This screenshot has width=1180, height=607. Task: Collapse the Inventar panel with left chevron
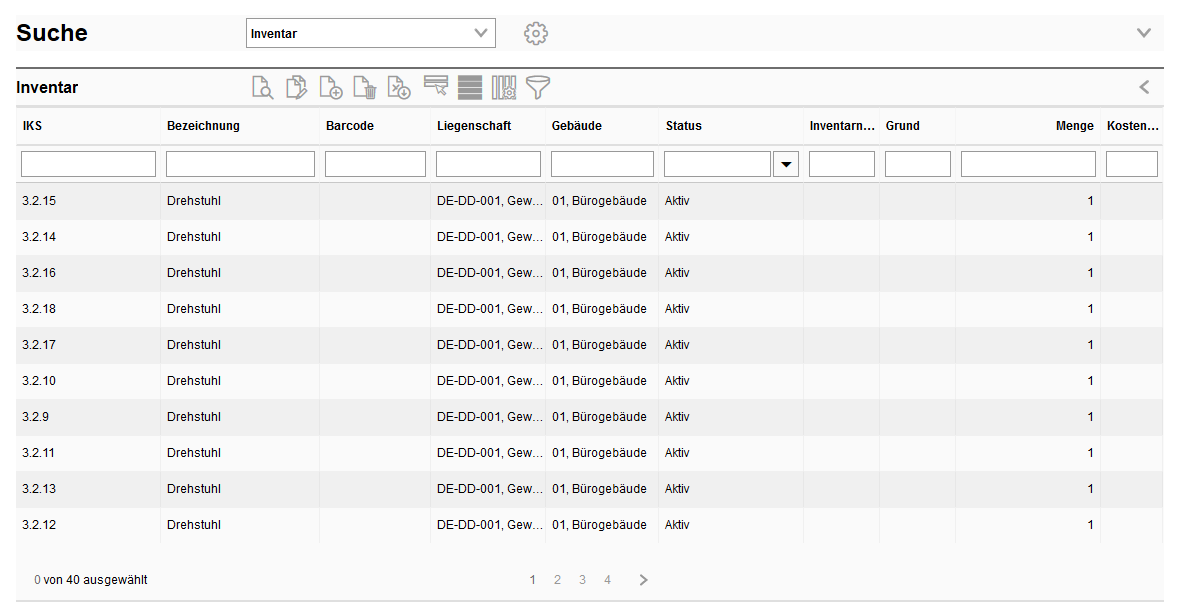(1144, 87)
